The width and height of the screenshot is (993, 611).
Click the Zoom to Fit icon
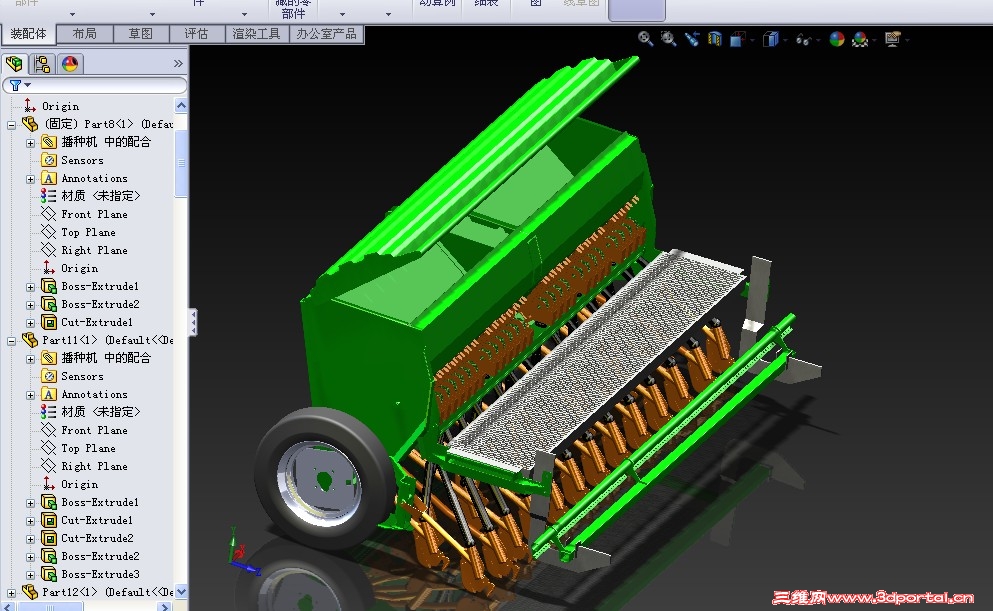645,39
